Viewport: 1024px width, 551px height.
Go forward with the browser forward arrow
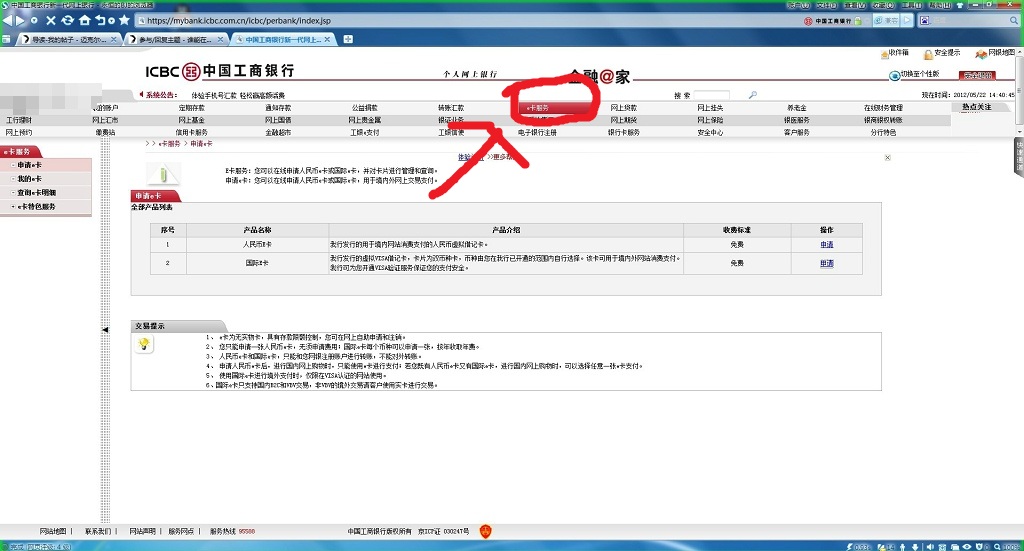[20, 20]
